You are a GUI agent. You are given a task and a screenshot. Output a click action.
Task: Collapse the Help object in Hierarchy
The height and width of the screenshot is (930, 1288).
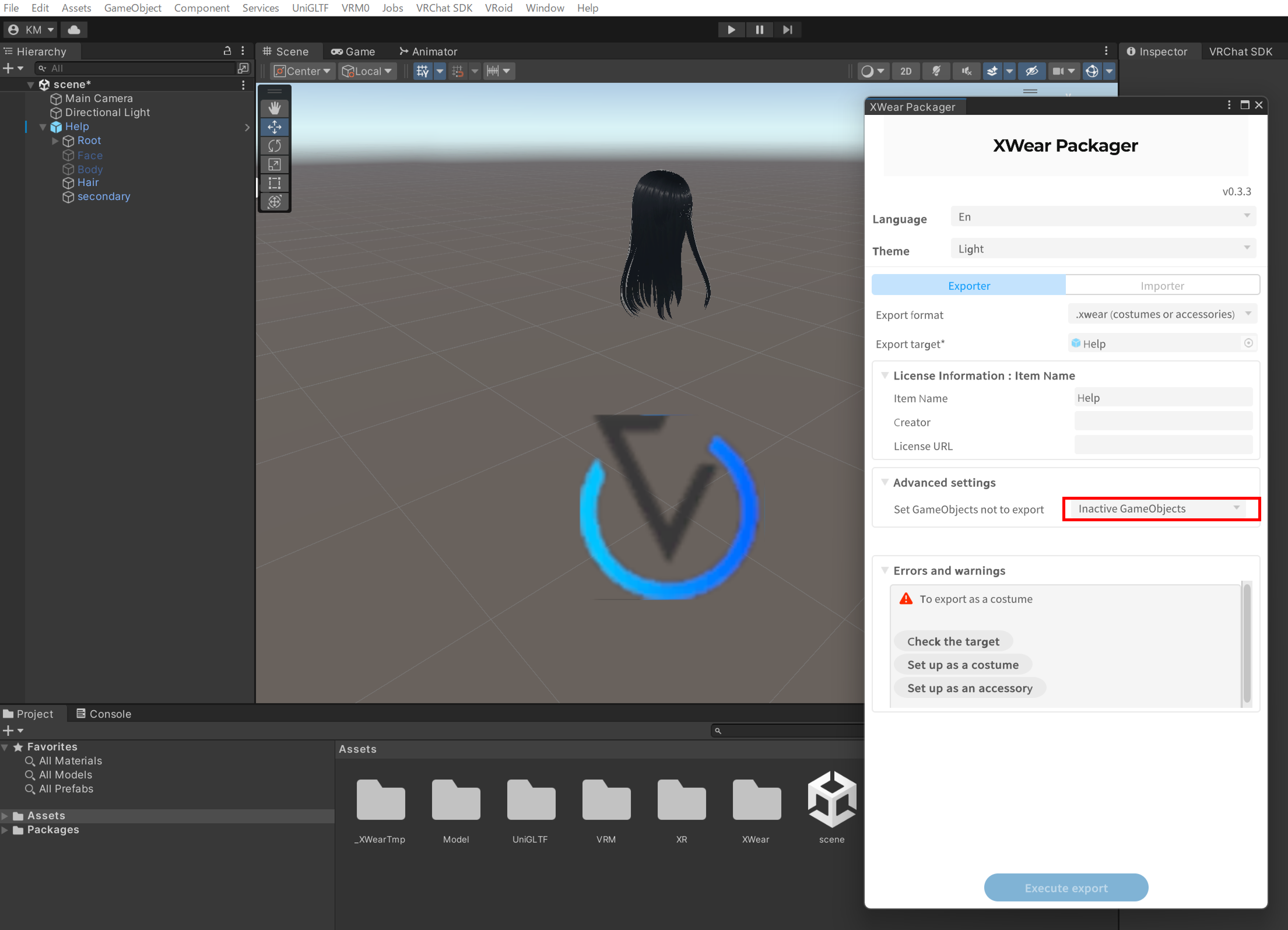pyautogui.click(x=43, y=127)
